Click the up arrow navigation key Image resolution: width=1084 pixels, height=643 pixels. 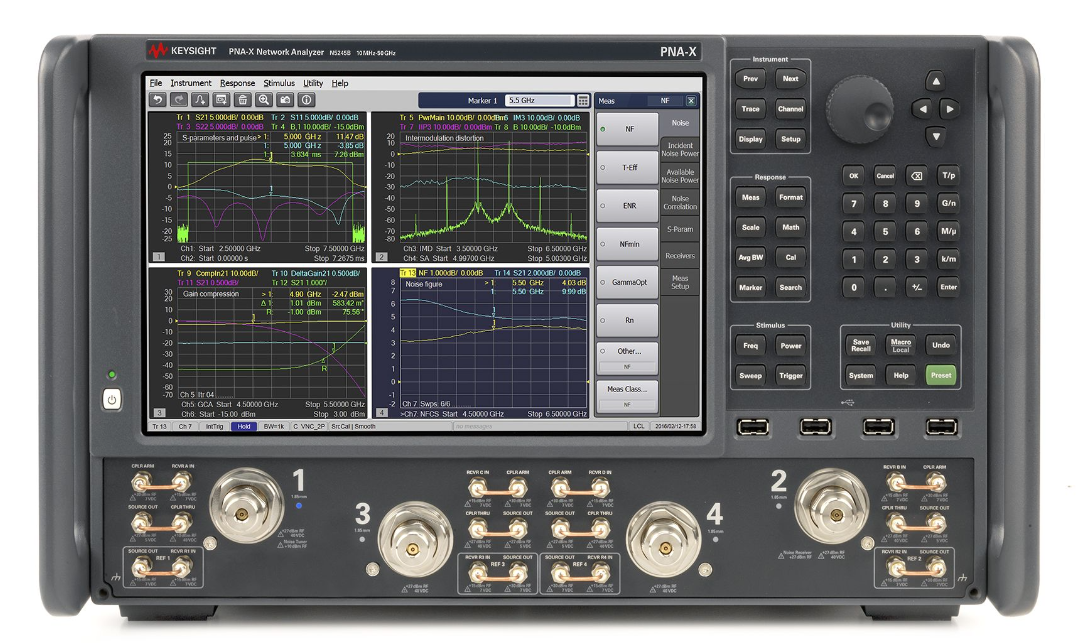pyautogui.click(x=935, y=82)
